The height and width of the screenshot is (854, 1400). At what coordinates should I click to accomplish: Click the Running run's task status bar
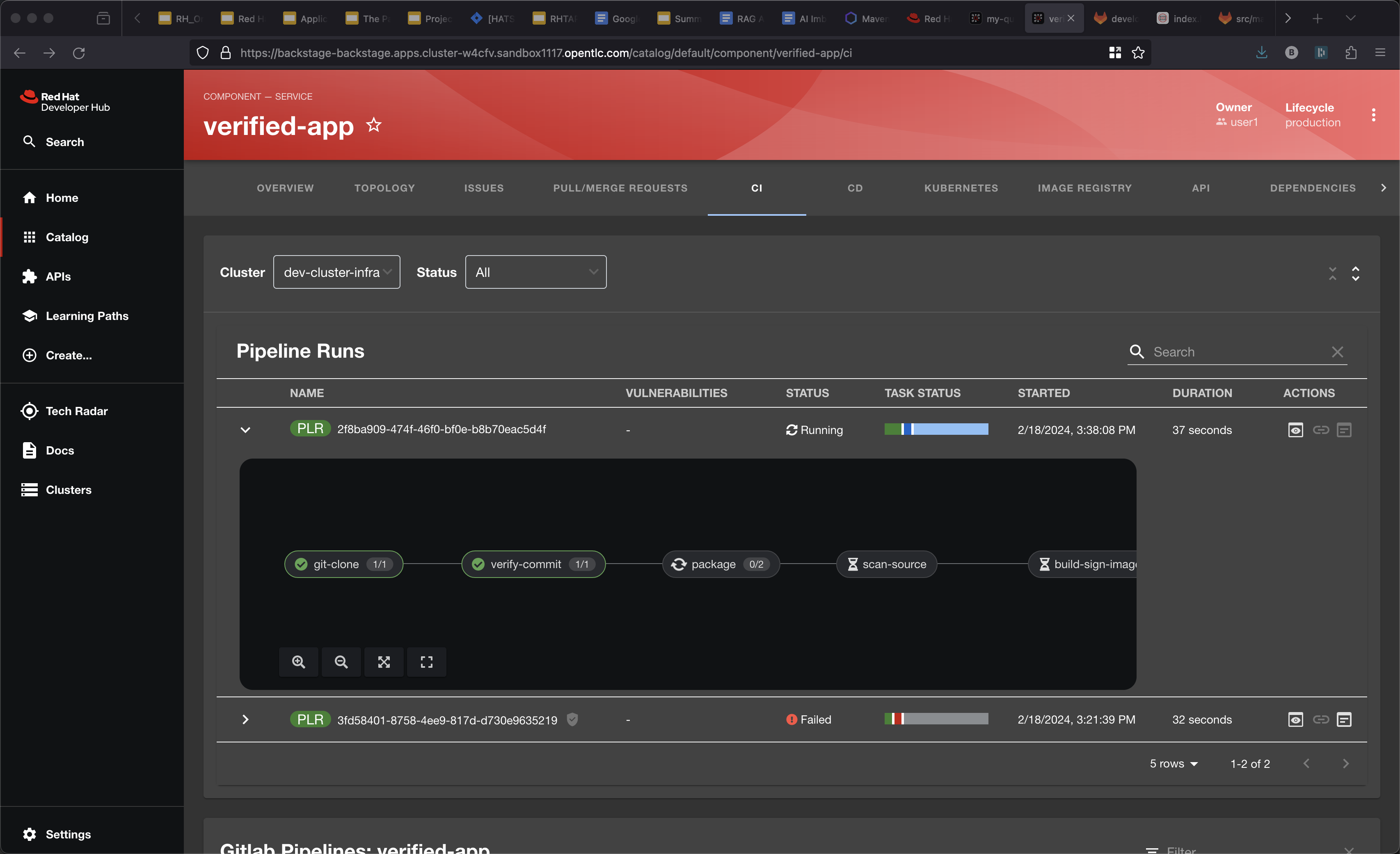(x=936, y=429)
